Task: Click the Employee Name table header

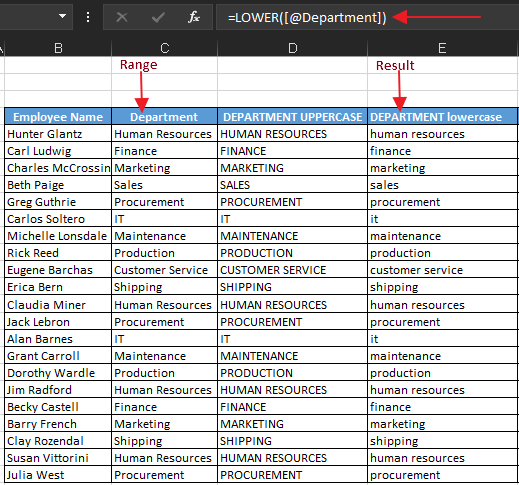Action: click(58, 117)
